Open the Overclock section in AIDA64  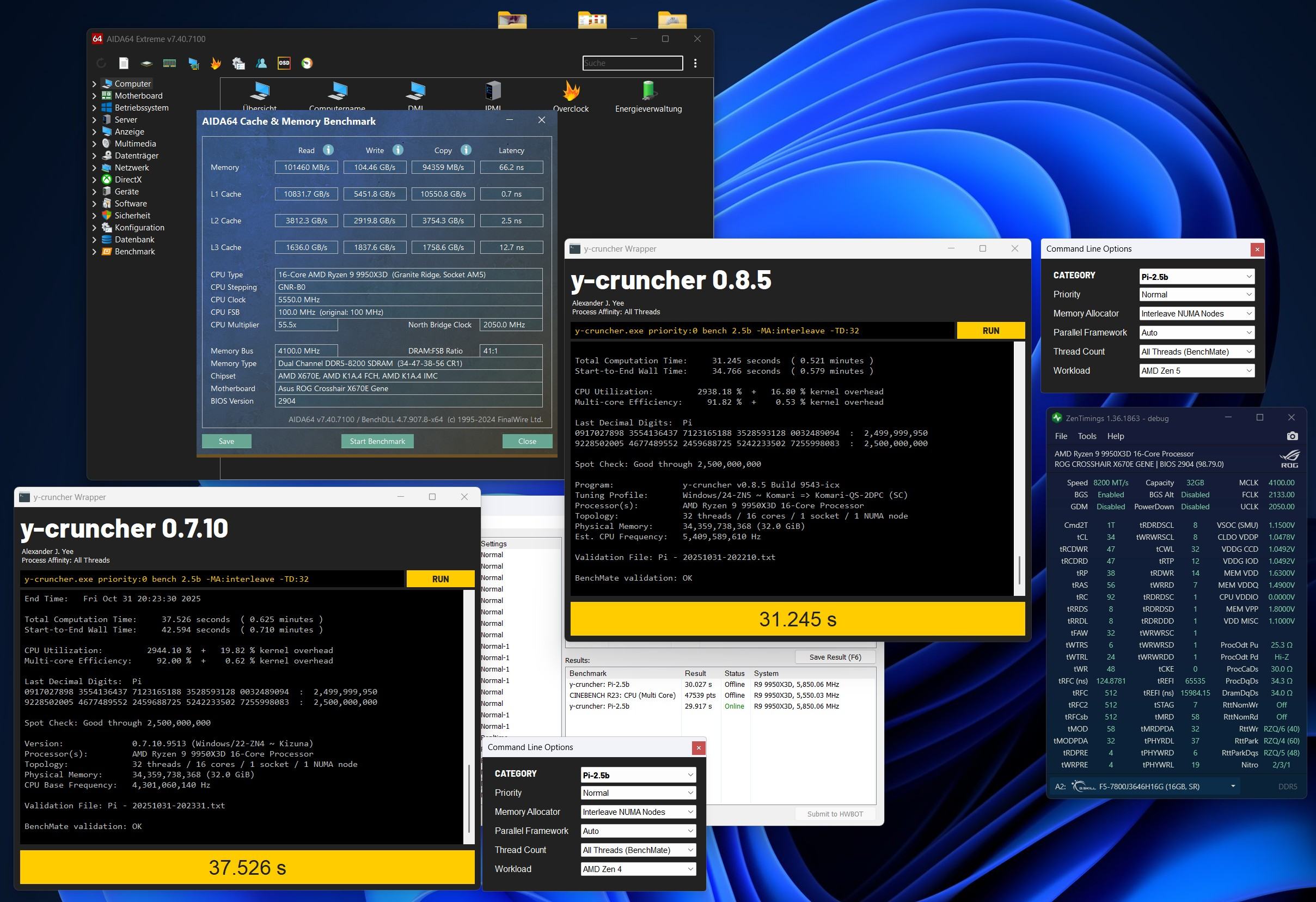coord(571,96)
